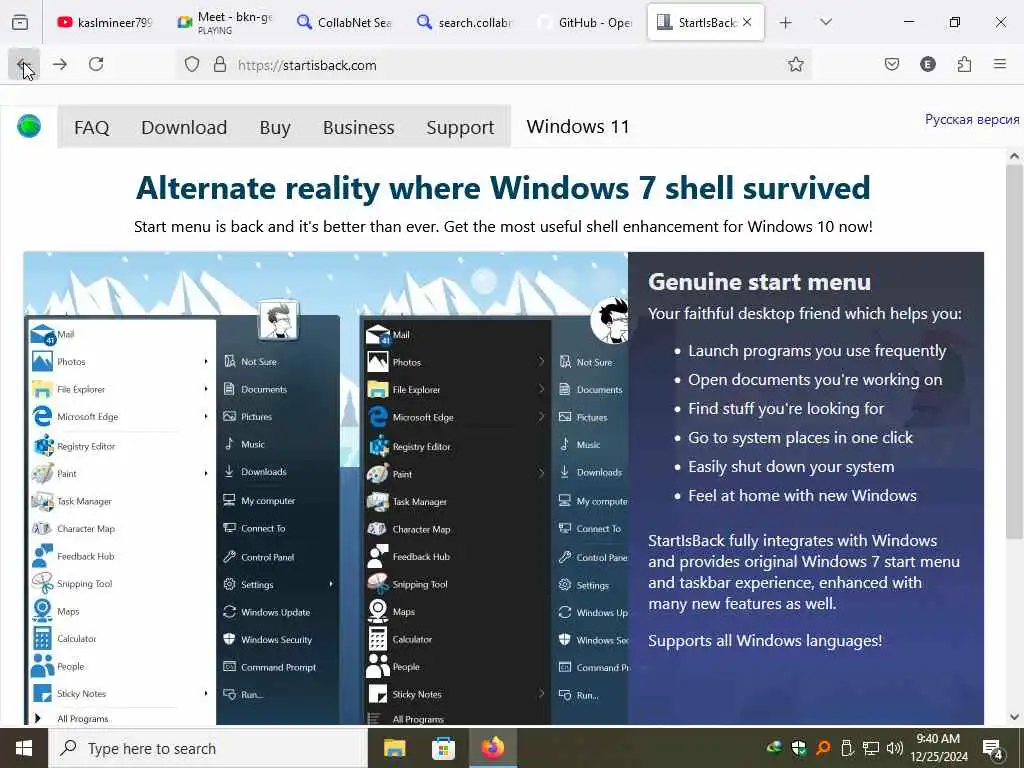This screenshot has width=1024, height=768.
Task: Expand Sticky Notes chevron in dark start menu
Action: (x=541, y=694)
